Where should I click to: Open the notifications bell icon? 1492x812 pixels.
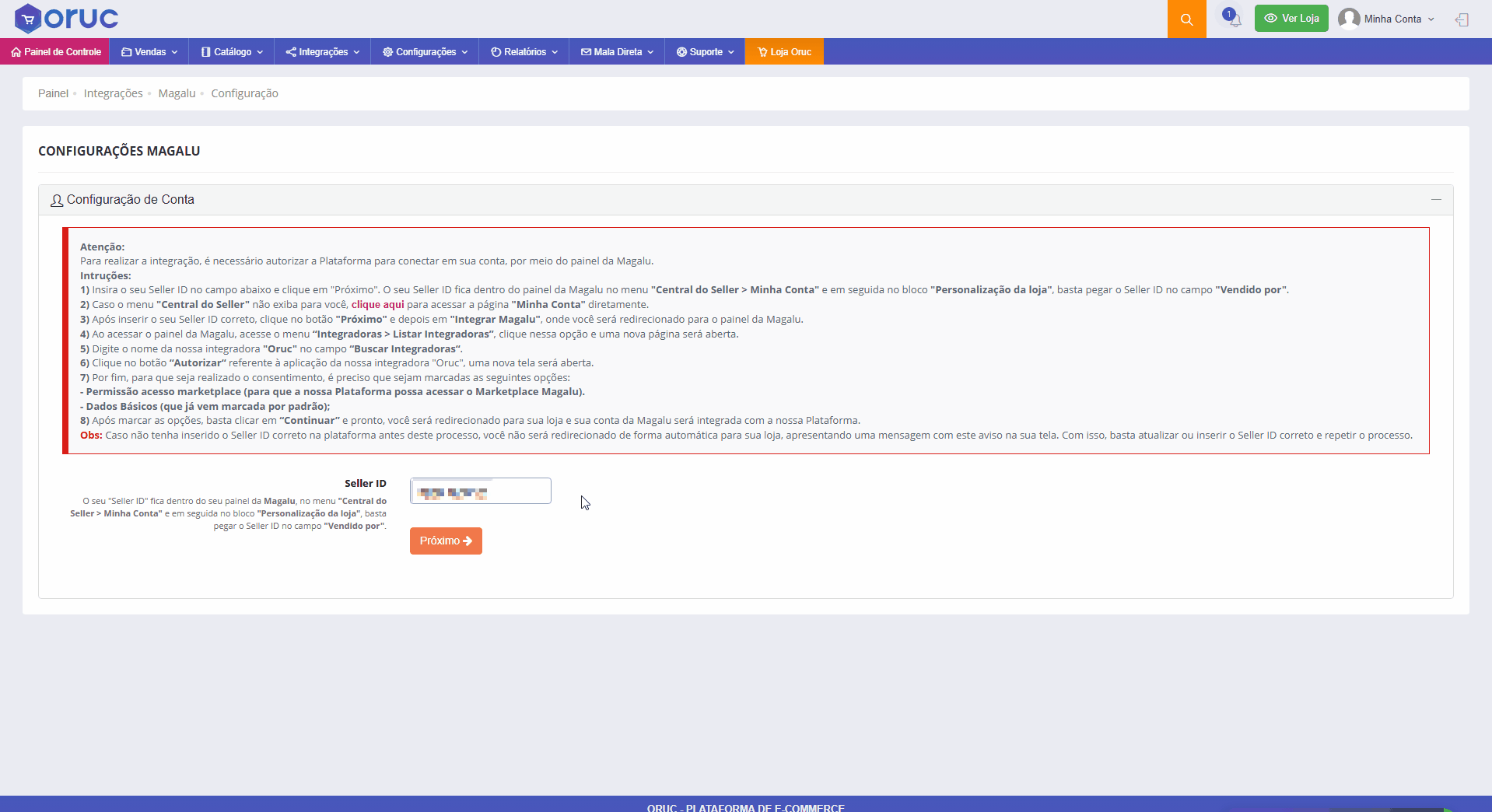coord(1234,19)
